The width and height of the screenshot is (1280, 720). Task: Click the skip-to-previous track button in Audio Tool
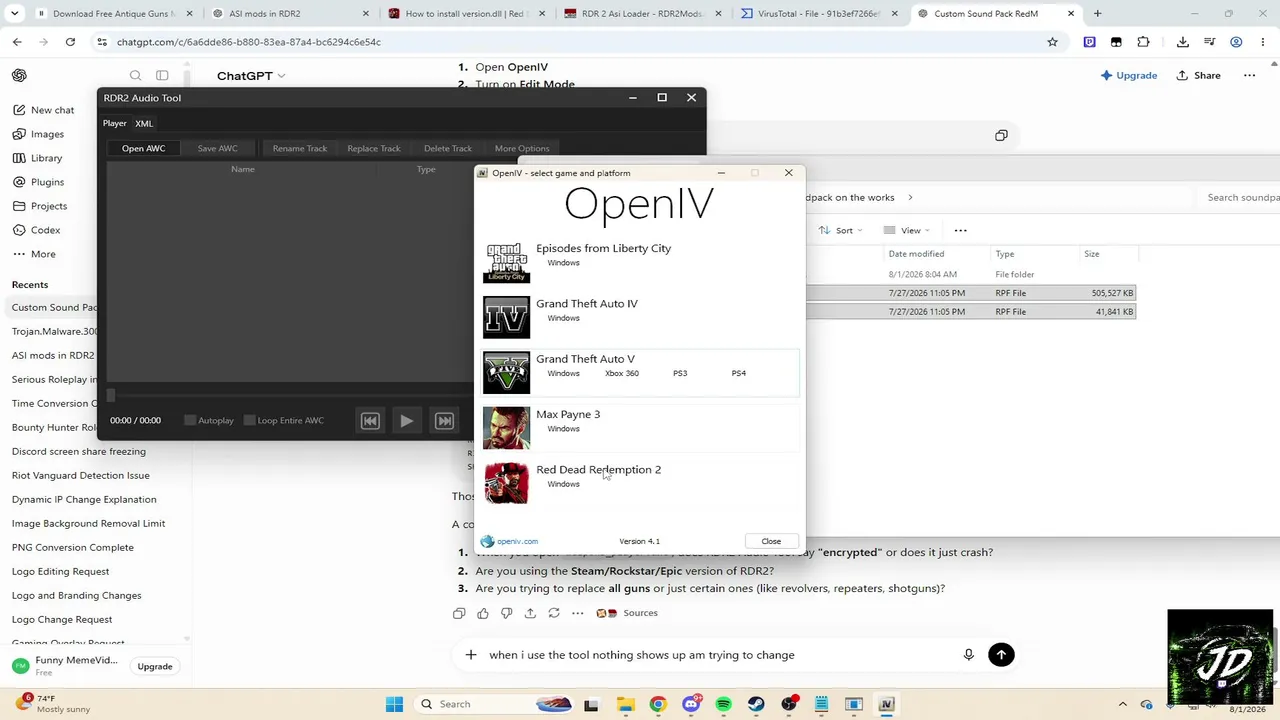pyautogui.click(x=370, y=421)
